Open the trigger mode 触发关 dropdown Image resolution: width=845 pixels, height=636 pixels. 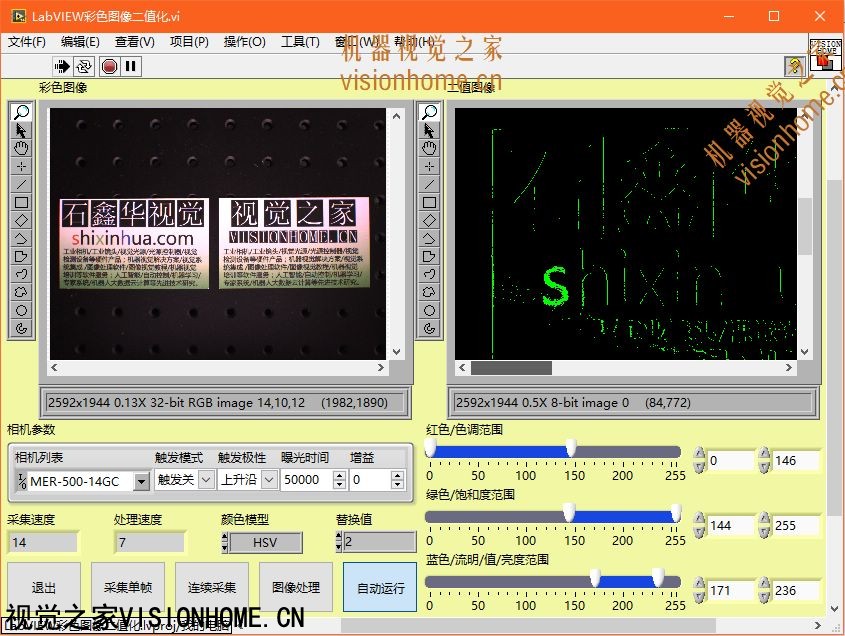206,479
